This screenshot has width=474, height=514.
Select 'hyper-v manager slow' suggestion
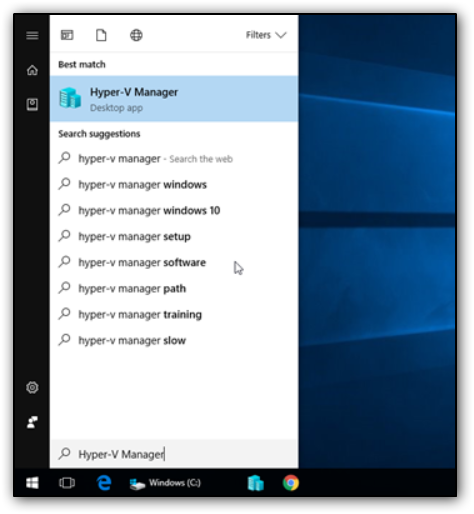(174, 341)
